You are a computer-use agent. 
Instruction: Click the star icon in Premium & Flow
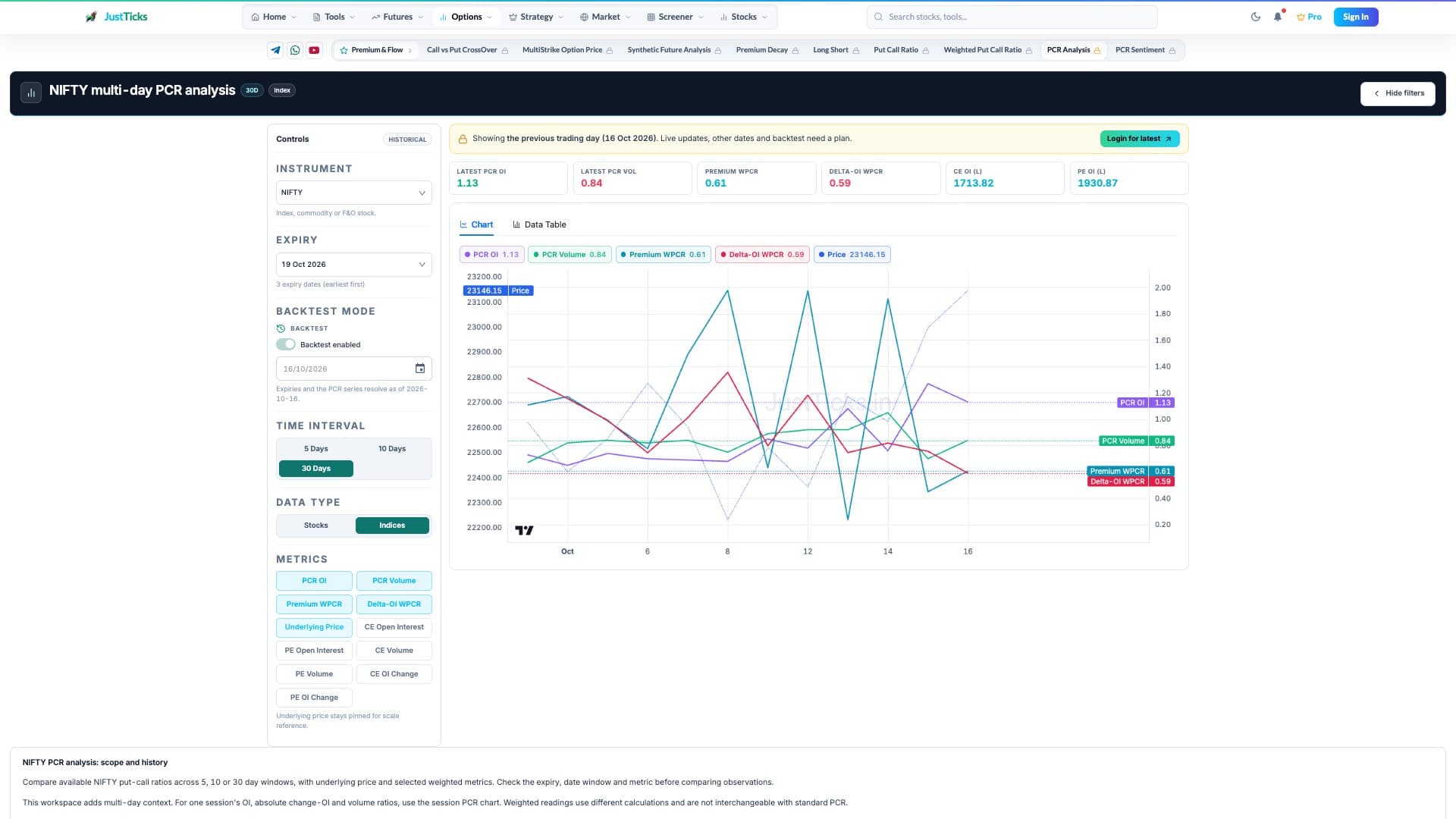[344, 50]
